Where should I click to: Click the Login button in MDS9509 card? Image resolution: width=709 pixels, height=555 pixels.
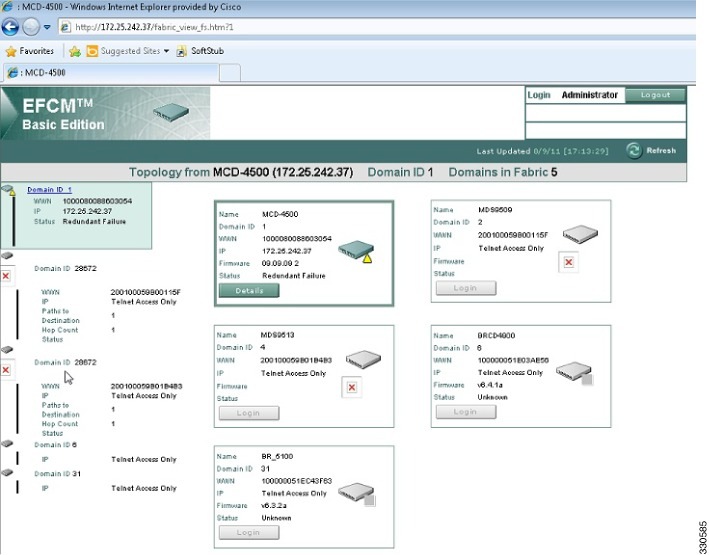click(x=466, y=288)
